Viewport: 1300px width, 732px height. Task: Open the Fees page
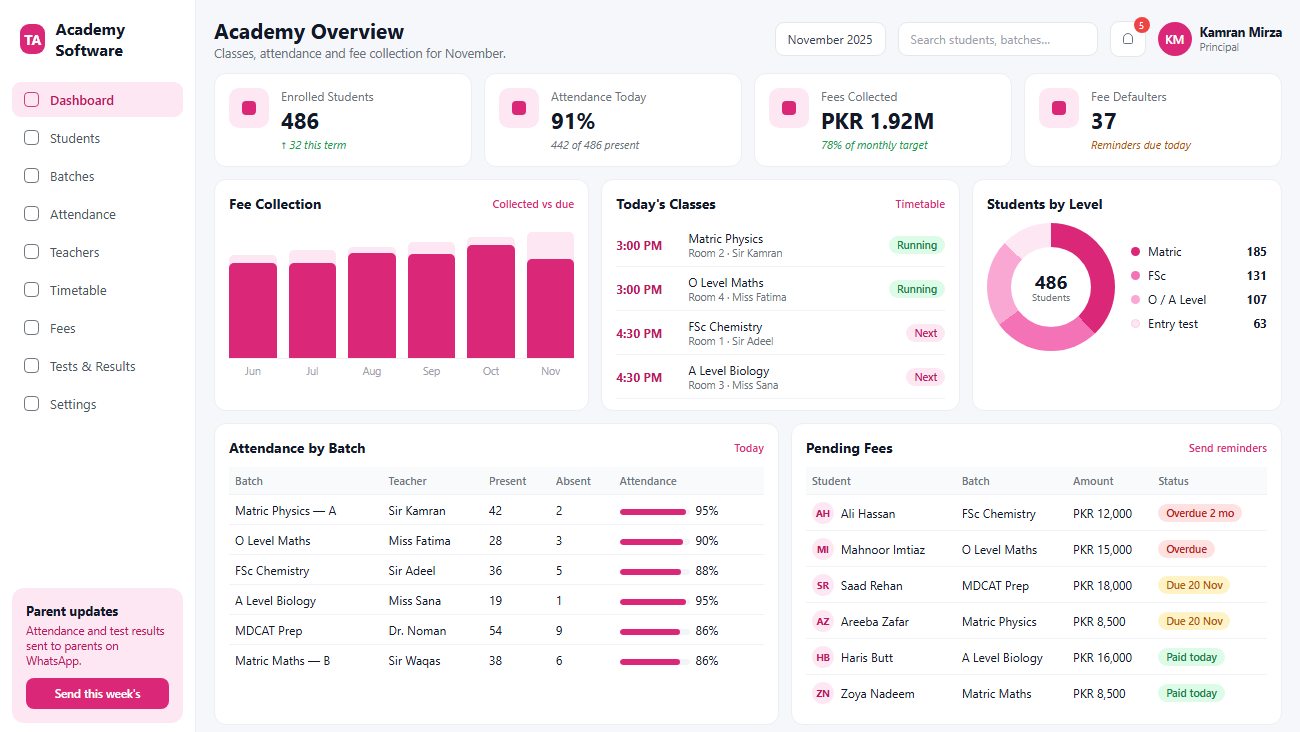pyautogui.click(x=97, y=328)
